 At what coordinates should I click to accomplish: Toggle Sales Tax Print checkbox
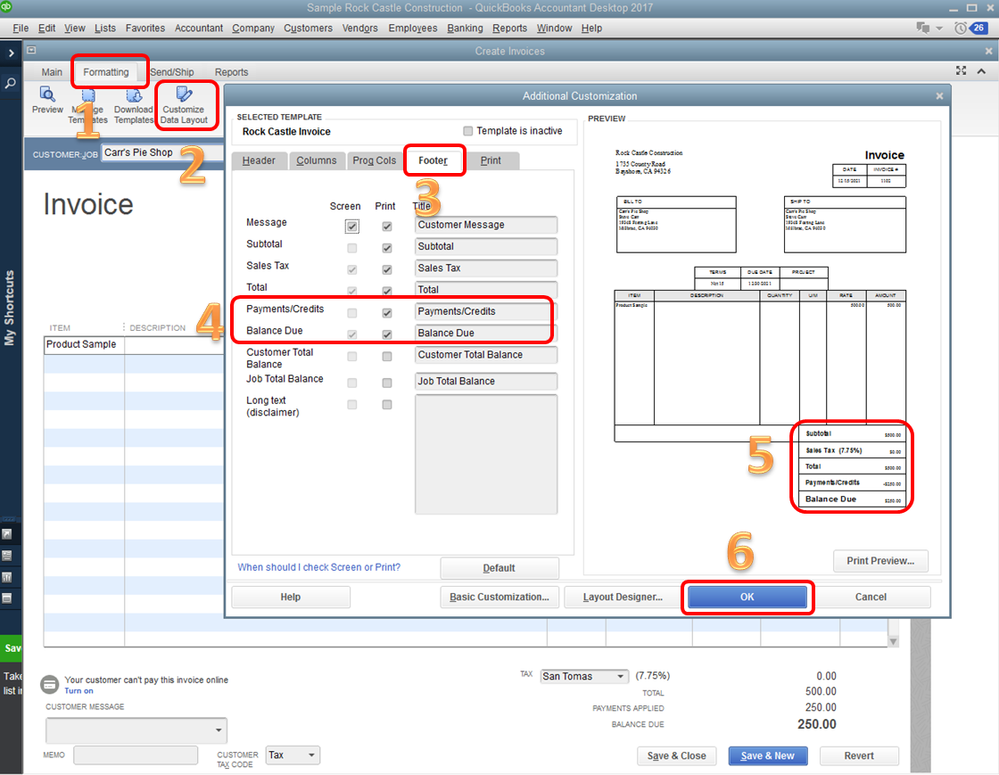point(387,270)
